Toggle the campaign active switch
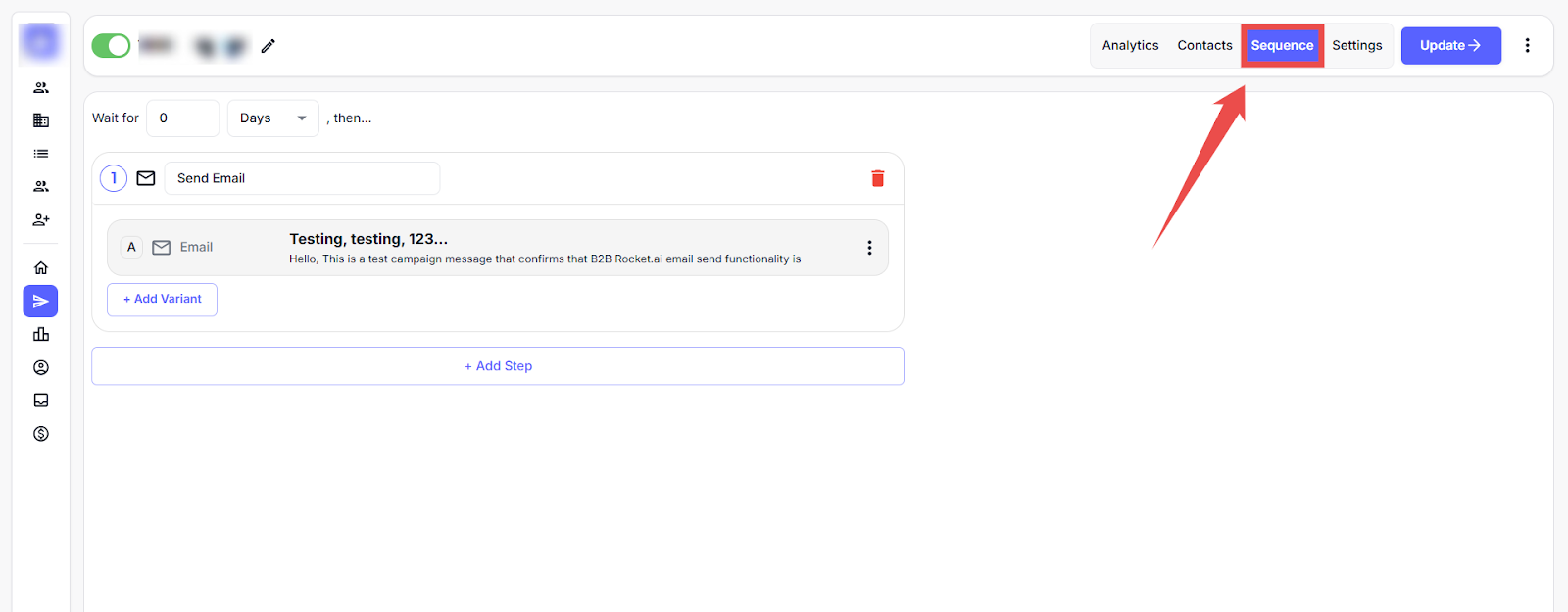Screen dimensions: 1568x612 111,46
